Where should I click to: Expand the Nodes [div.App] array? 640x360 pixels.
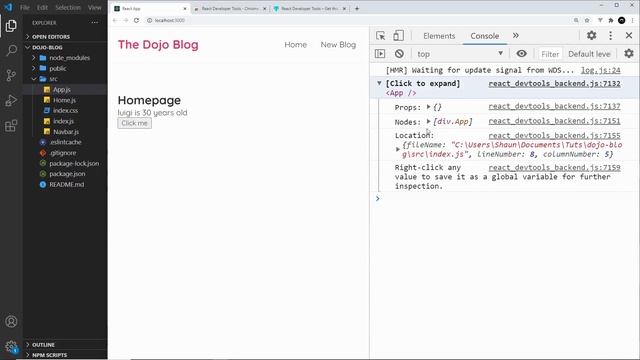(x=428, y=122)
